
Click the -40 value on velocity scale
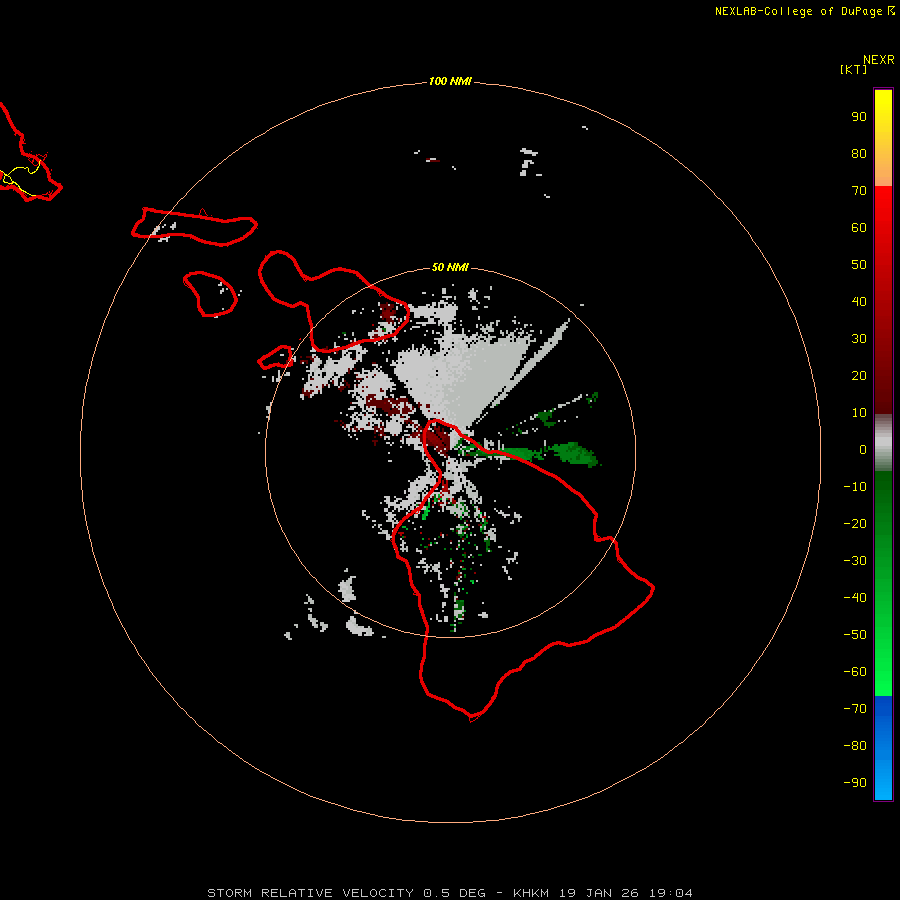pos(855,598)
